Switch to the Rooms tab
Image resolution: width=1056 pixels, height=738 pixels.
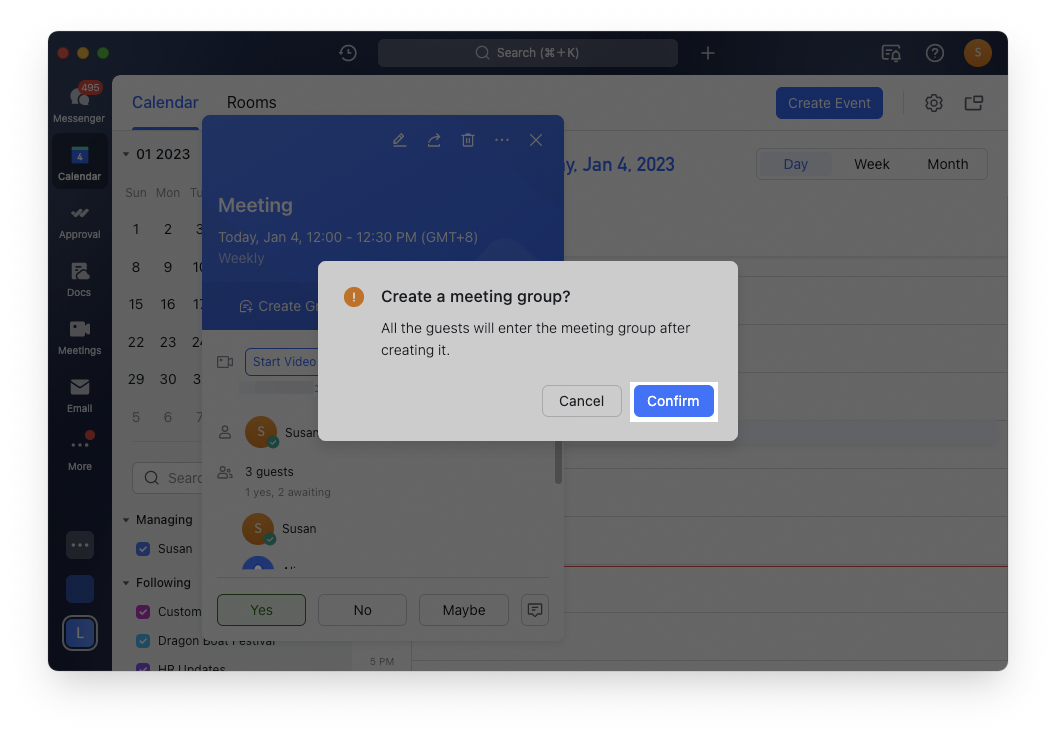coord(251,103)
